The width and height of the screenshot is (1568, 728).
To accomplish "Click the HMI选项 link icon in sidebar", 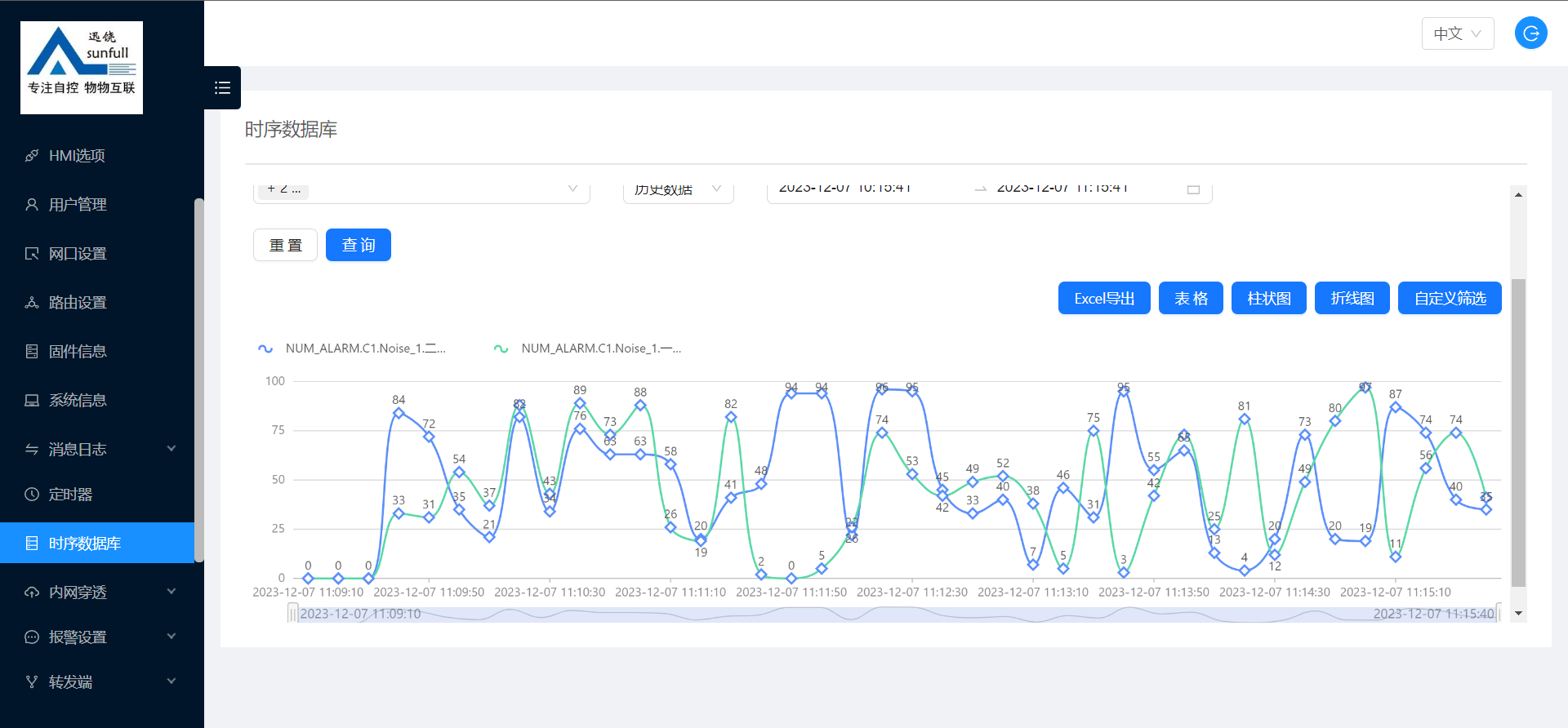I will click(x=32, y=156).
